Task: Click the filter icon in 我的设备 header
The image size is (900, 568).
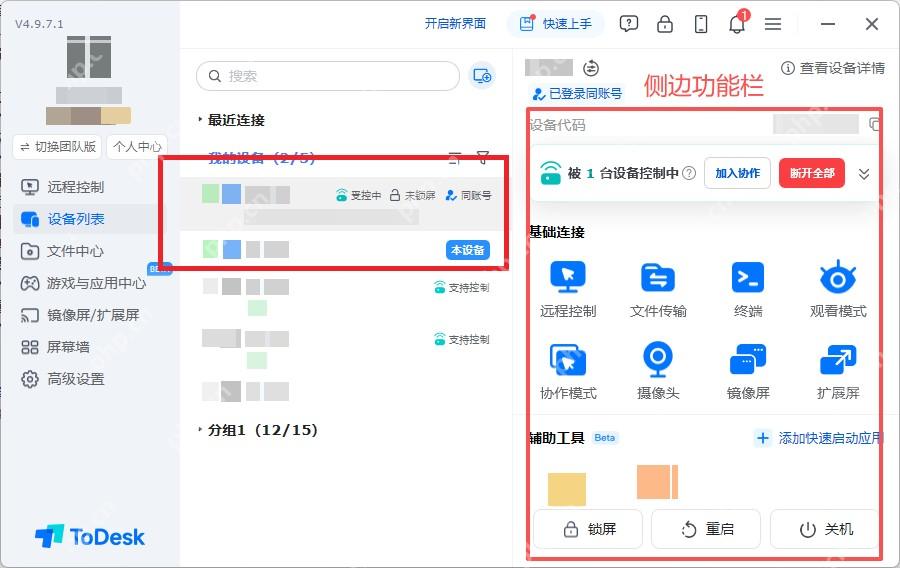Action: point(483,157)
